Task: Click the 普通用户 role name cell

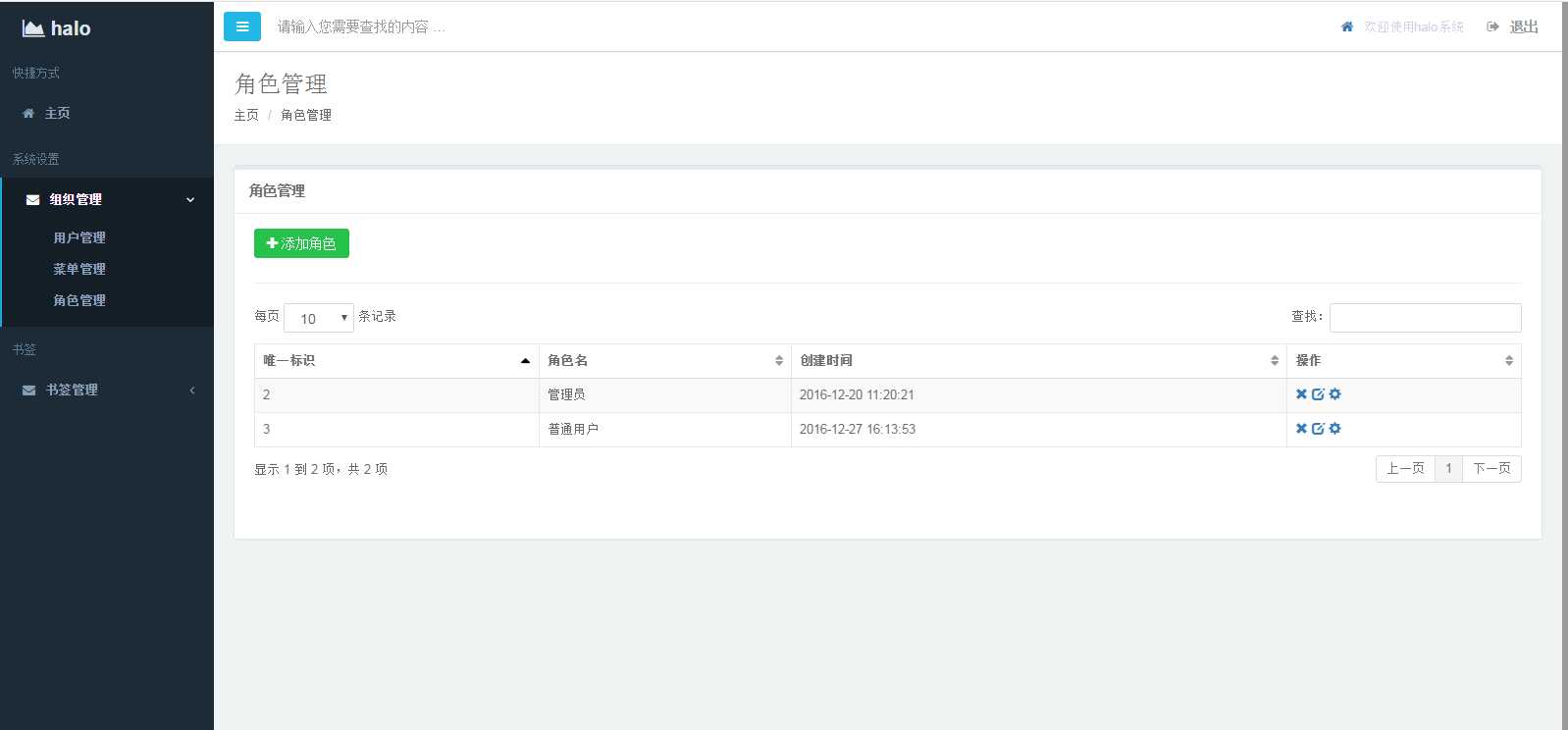Action: (x=665, y=429)
